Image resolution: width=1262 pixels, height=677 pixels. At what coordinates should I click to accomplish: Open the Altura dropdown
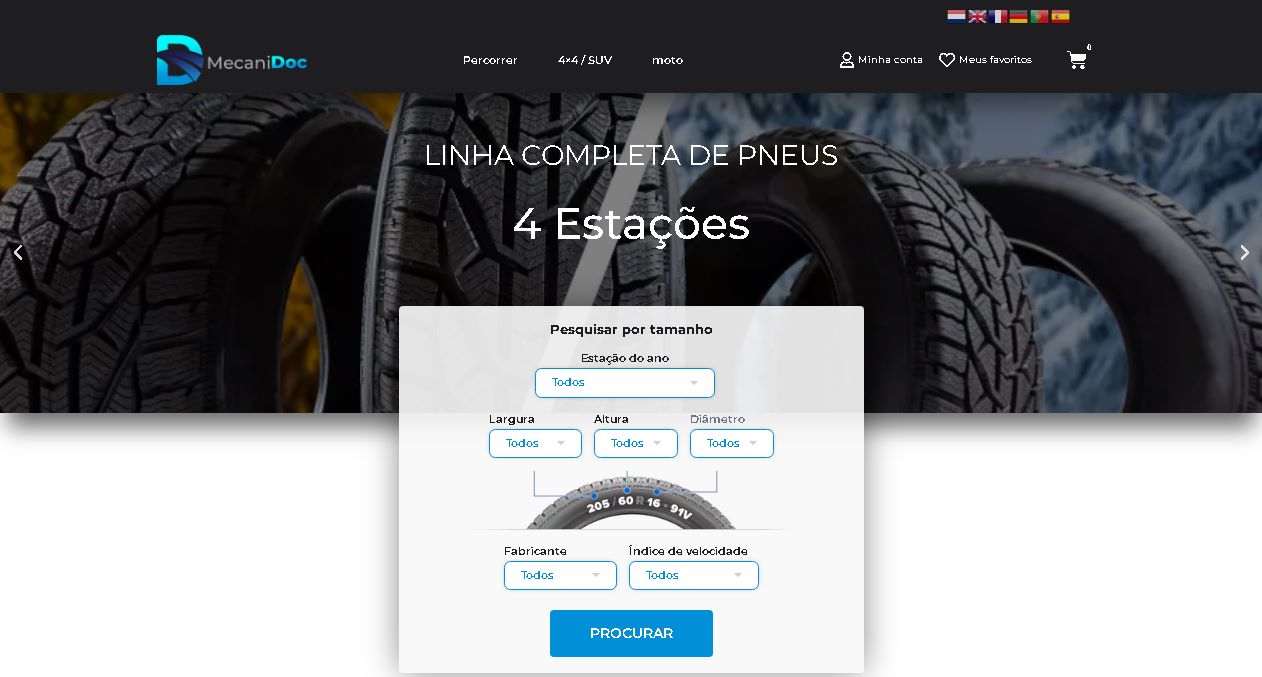point(636,443)
